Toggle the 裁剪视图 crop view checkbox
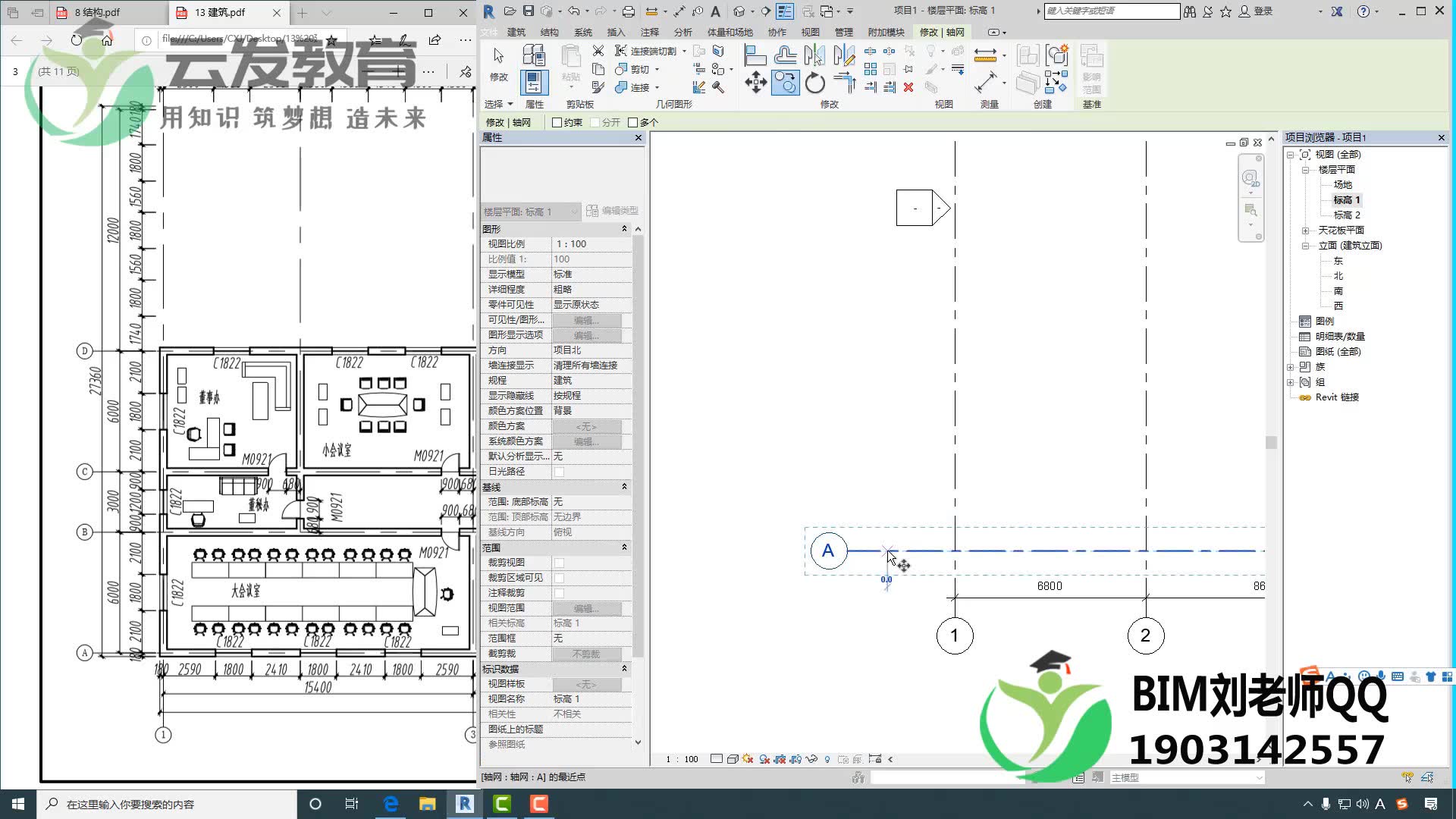The image size is (1456, 819). [x=559, y=563]
